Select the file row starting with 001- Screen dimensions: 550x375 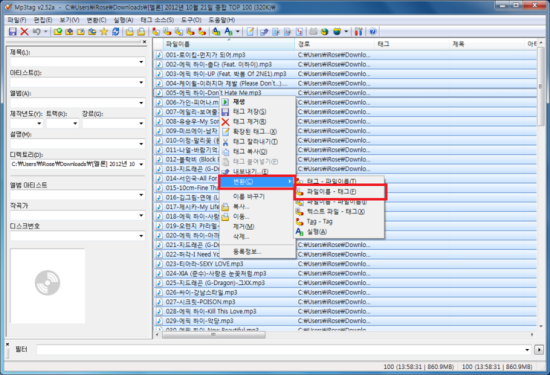(345, 55)
